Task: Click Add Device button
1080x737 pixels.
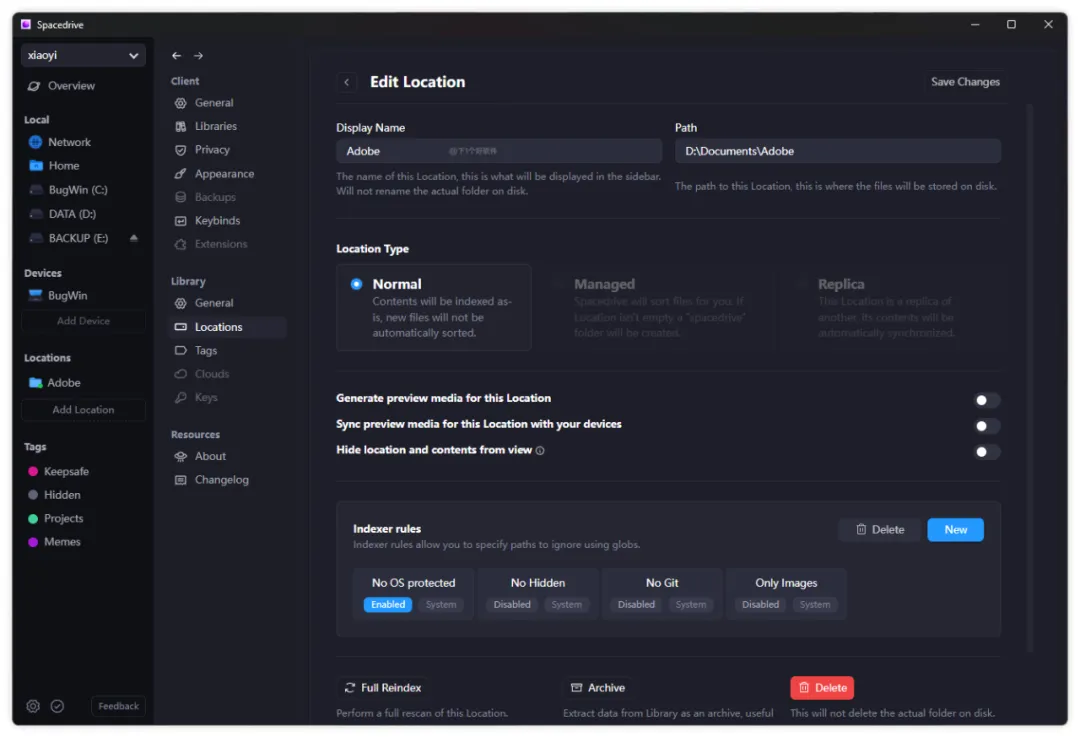Action: pyautogui.click(x=83, y=321)
